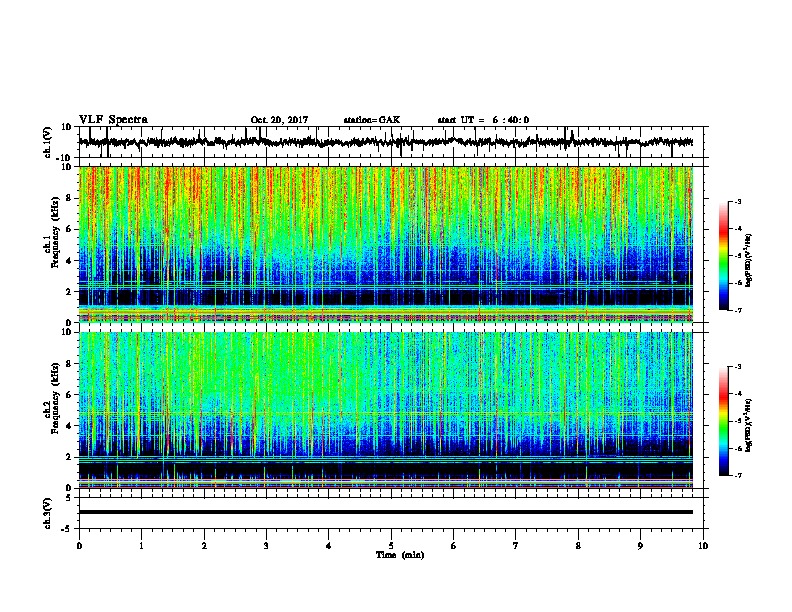Click the 'ch.1(V)' waveform axis label

(x=48, y=142)
